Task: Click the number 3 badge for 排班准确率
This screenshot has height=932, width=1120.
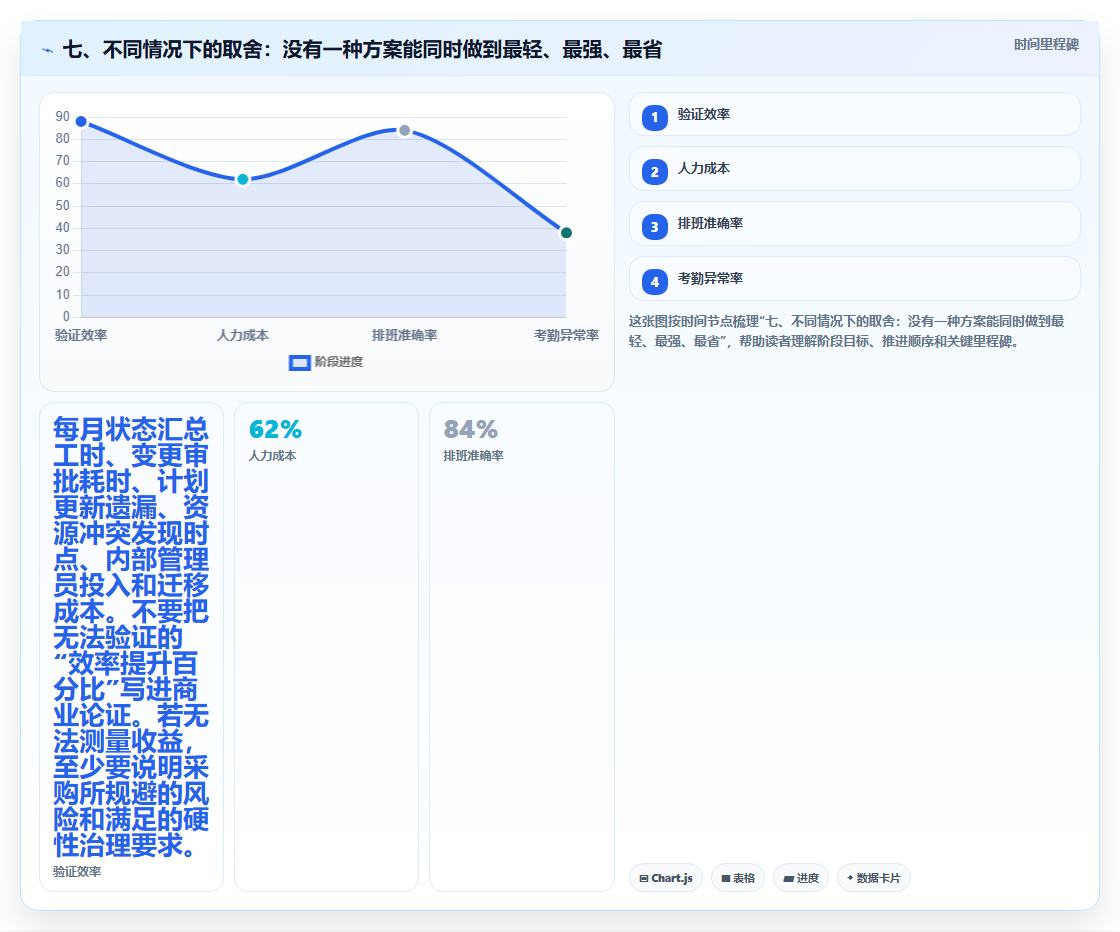Action: (x=654, y=227)
